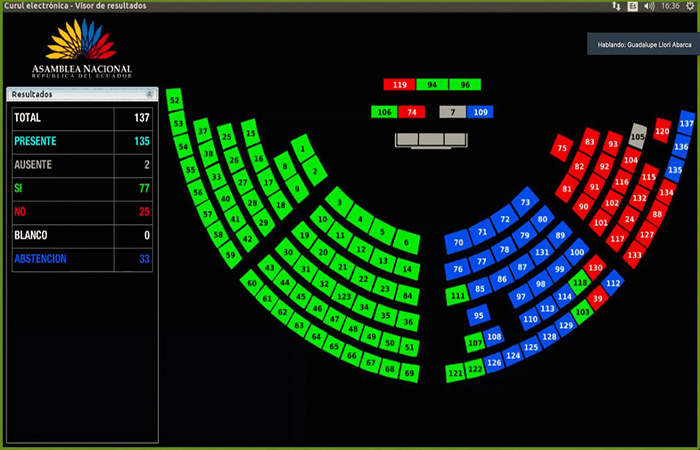Click red seat 119 at the podium

[399, 84]
